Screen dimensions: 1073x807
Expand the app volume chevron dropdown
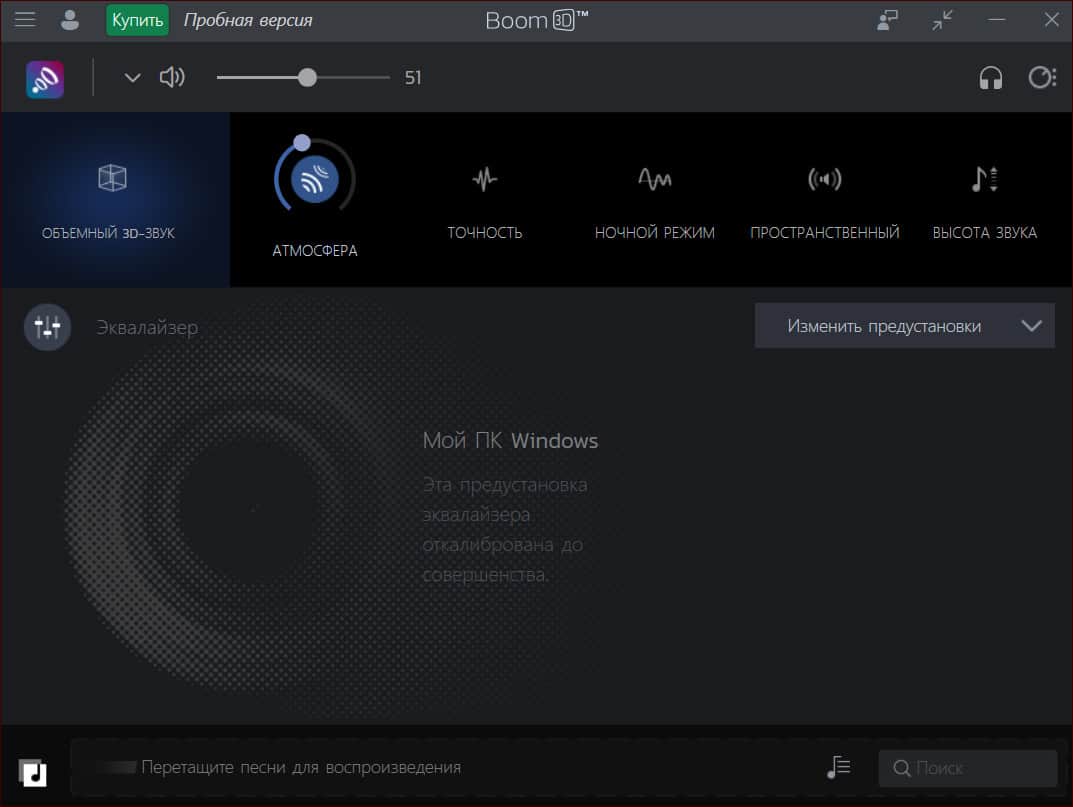pos(133,78)
